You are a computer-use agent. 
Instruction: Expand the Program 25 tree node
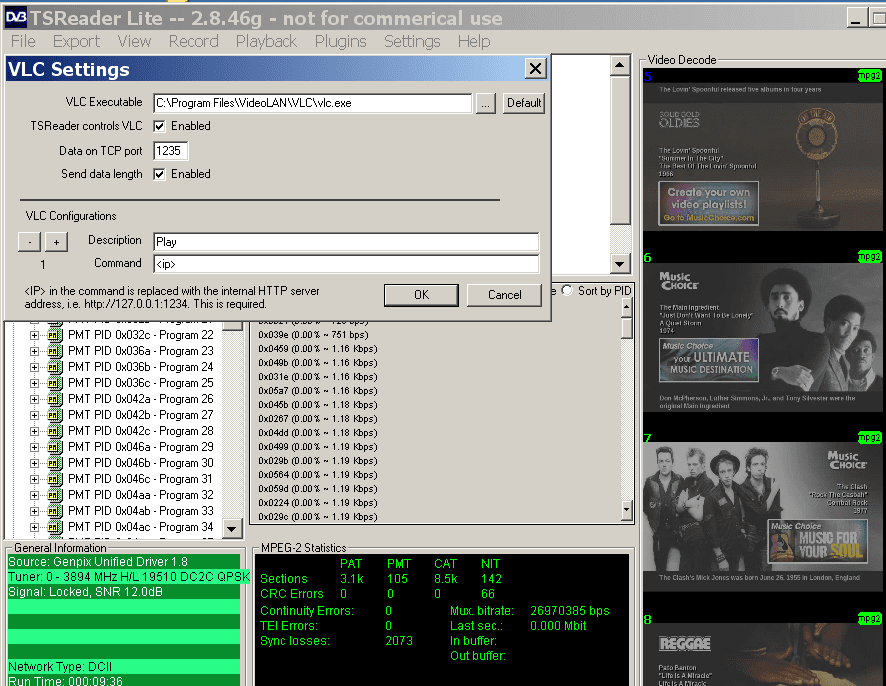tap(34, 383)
